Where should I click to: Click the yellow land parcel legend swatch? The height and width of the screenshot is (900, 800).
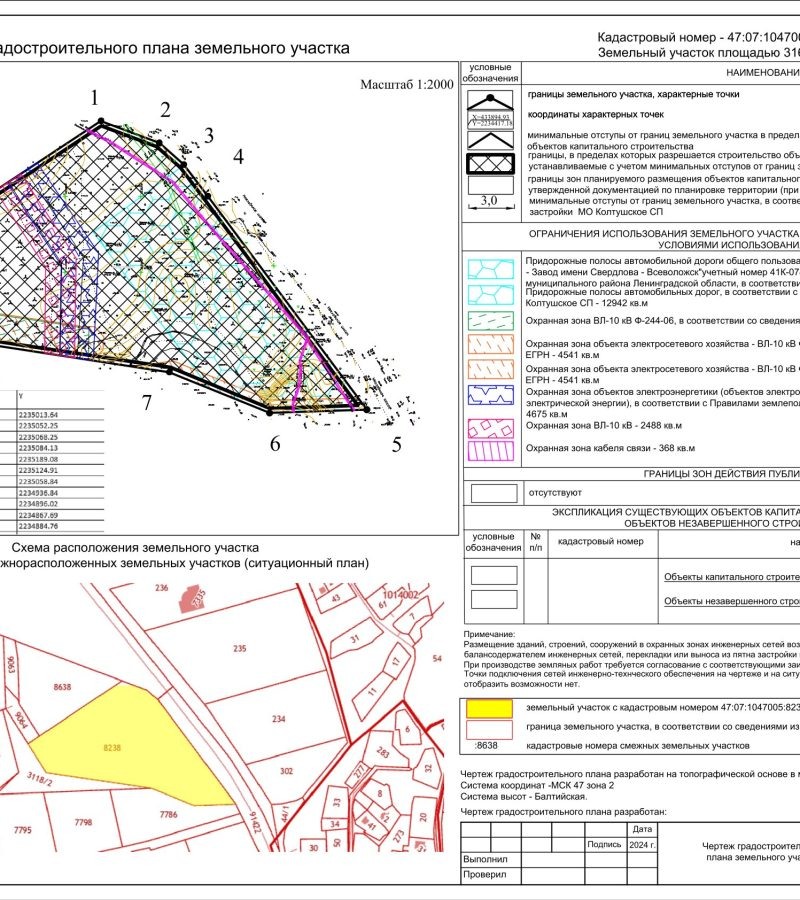pyautogui.click(x=489, y=708)
